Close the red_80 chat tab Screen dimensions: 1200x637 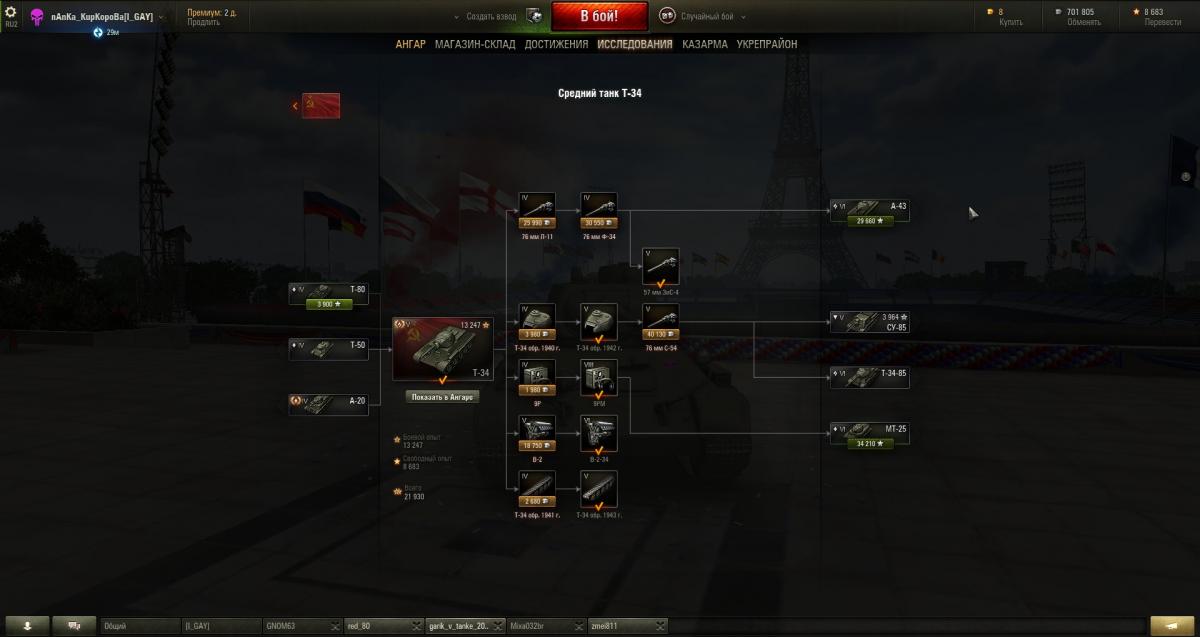(417, 626)
